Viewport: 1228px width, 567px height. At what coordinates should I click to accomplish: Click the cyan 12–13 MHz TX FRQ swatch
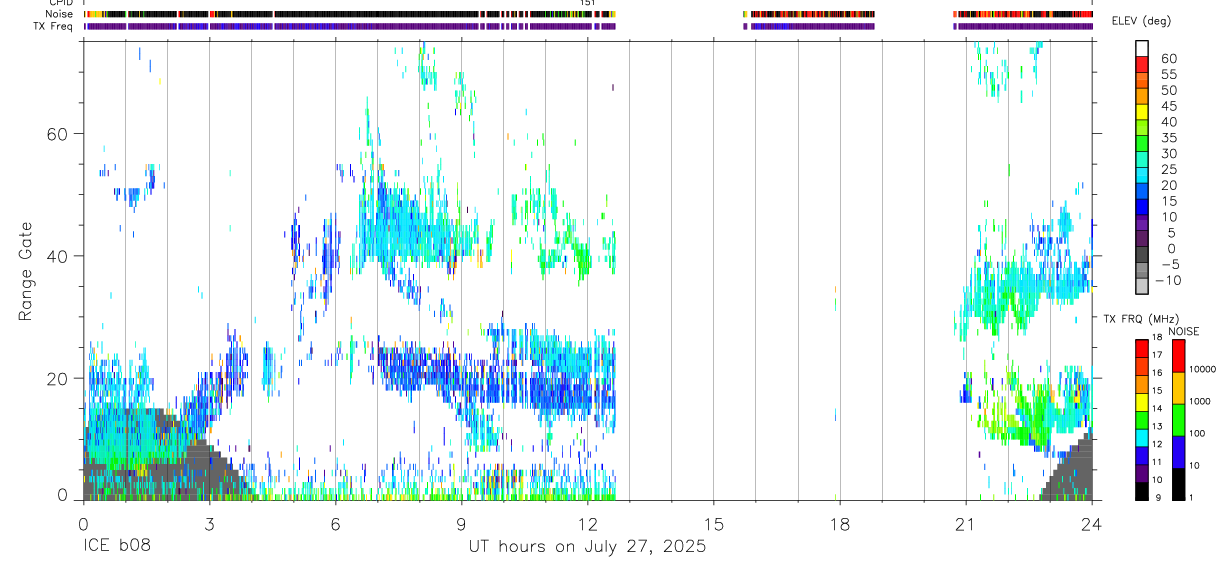(x=1141, y=438)
